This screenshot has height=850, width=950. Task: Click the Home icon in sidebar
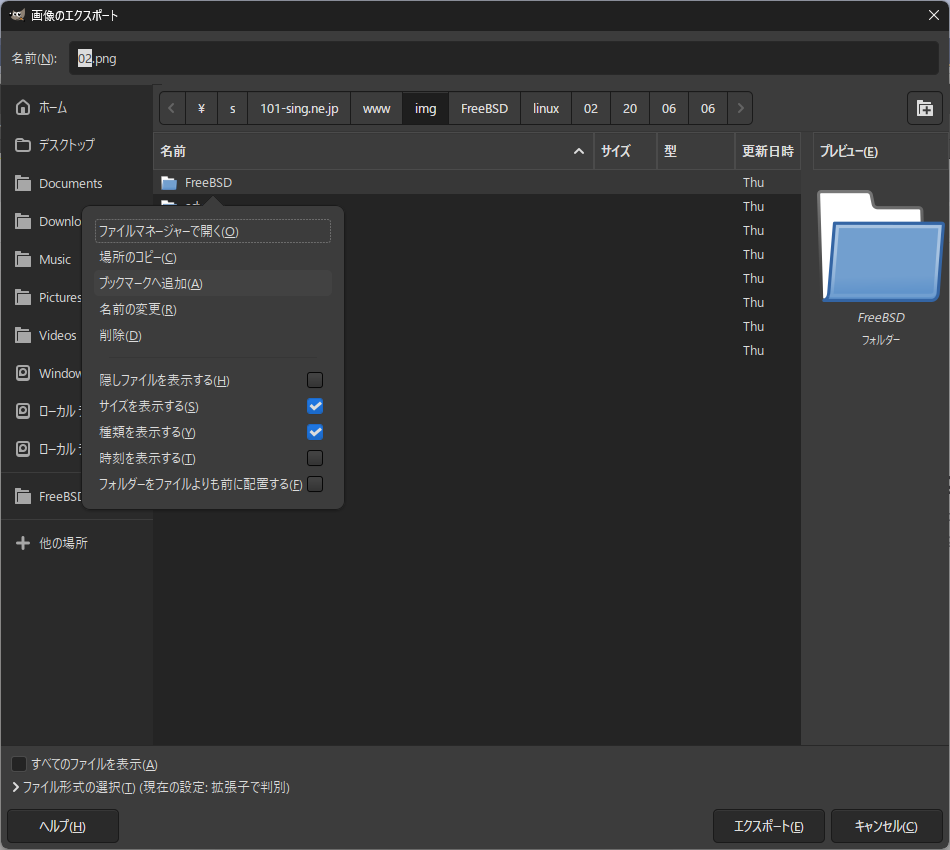(x=23, y=107)
